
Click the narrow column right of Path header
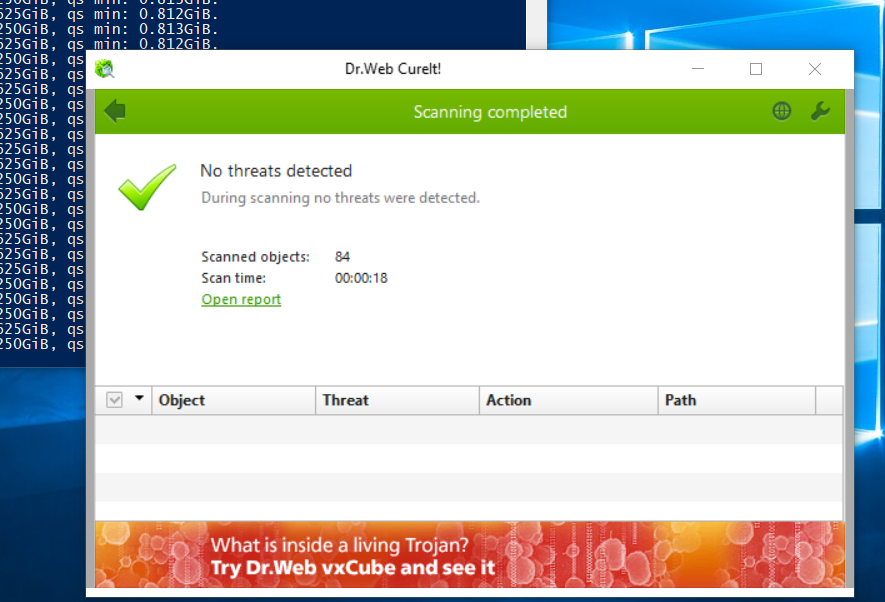point(829,400)
